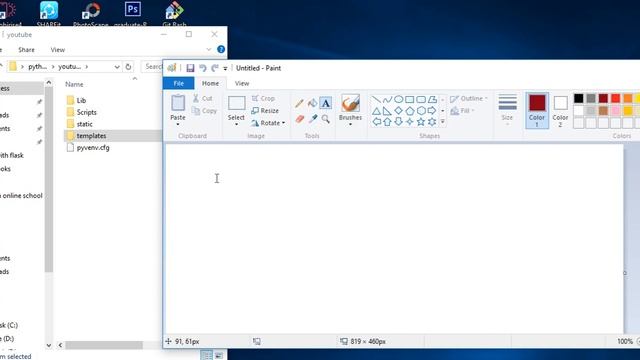
Task: Choose the Diamond shape
Action: click(x=398, y=111)
